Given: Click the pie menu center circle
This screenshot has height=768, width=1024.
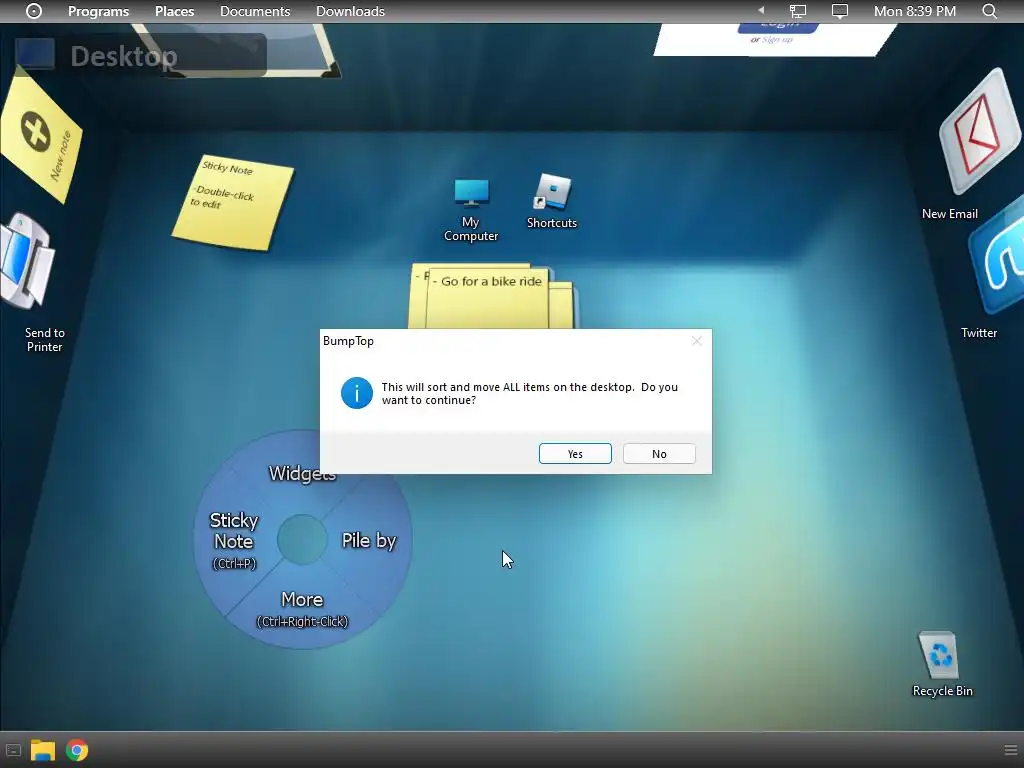Looking at the screenshot, I should tap(302, 539).
